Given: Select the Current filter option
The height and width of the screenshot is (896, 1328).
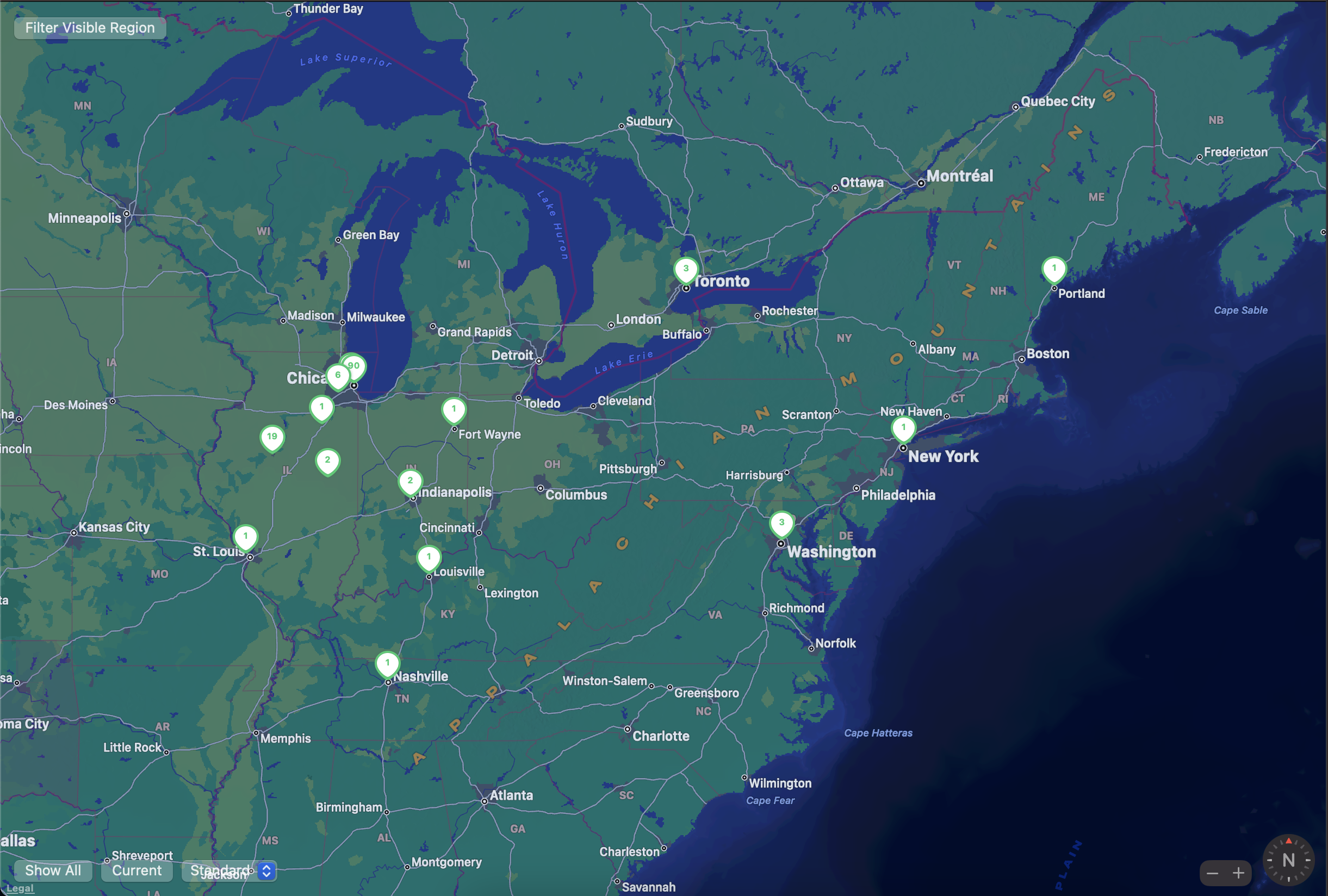Looking at the screenshot, I should point(137,869).
